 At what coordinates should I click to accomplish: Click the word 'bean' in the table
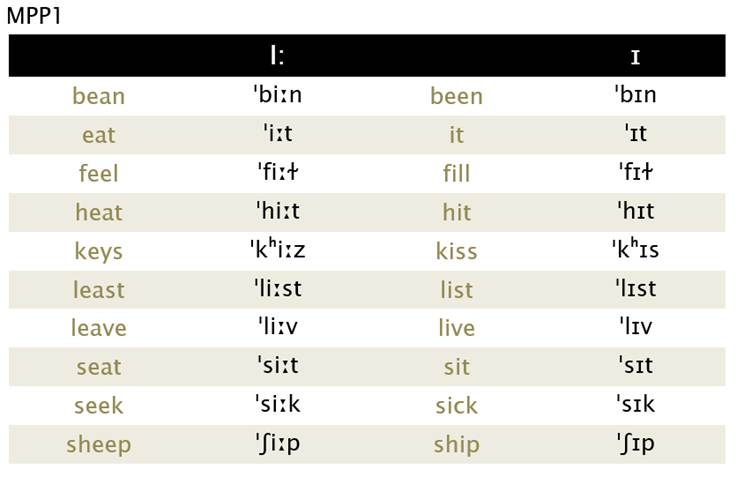[99, 96]
